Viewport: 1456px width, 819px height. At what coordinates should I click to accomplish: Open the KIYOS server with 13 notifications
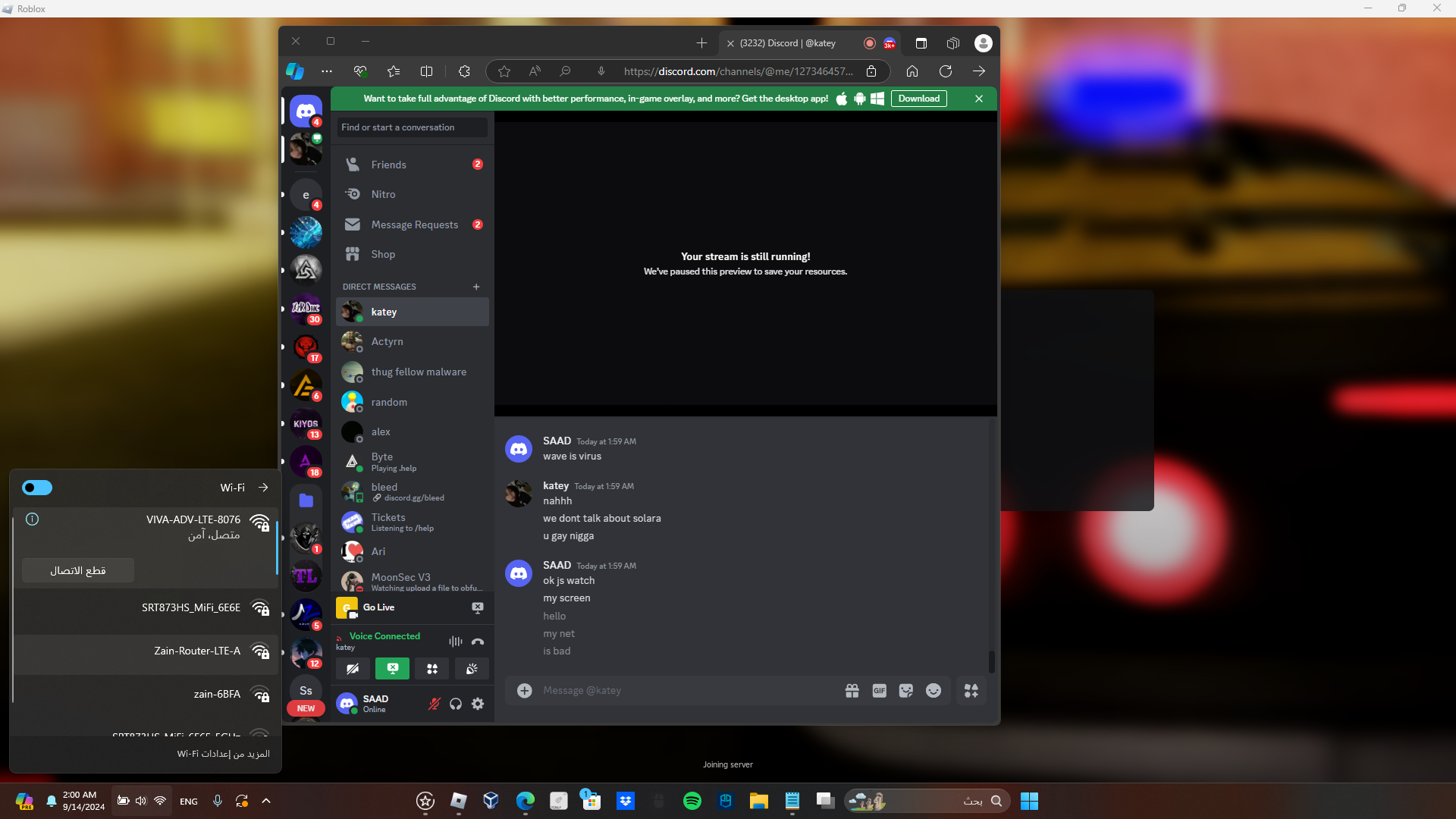(306, 425)
